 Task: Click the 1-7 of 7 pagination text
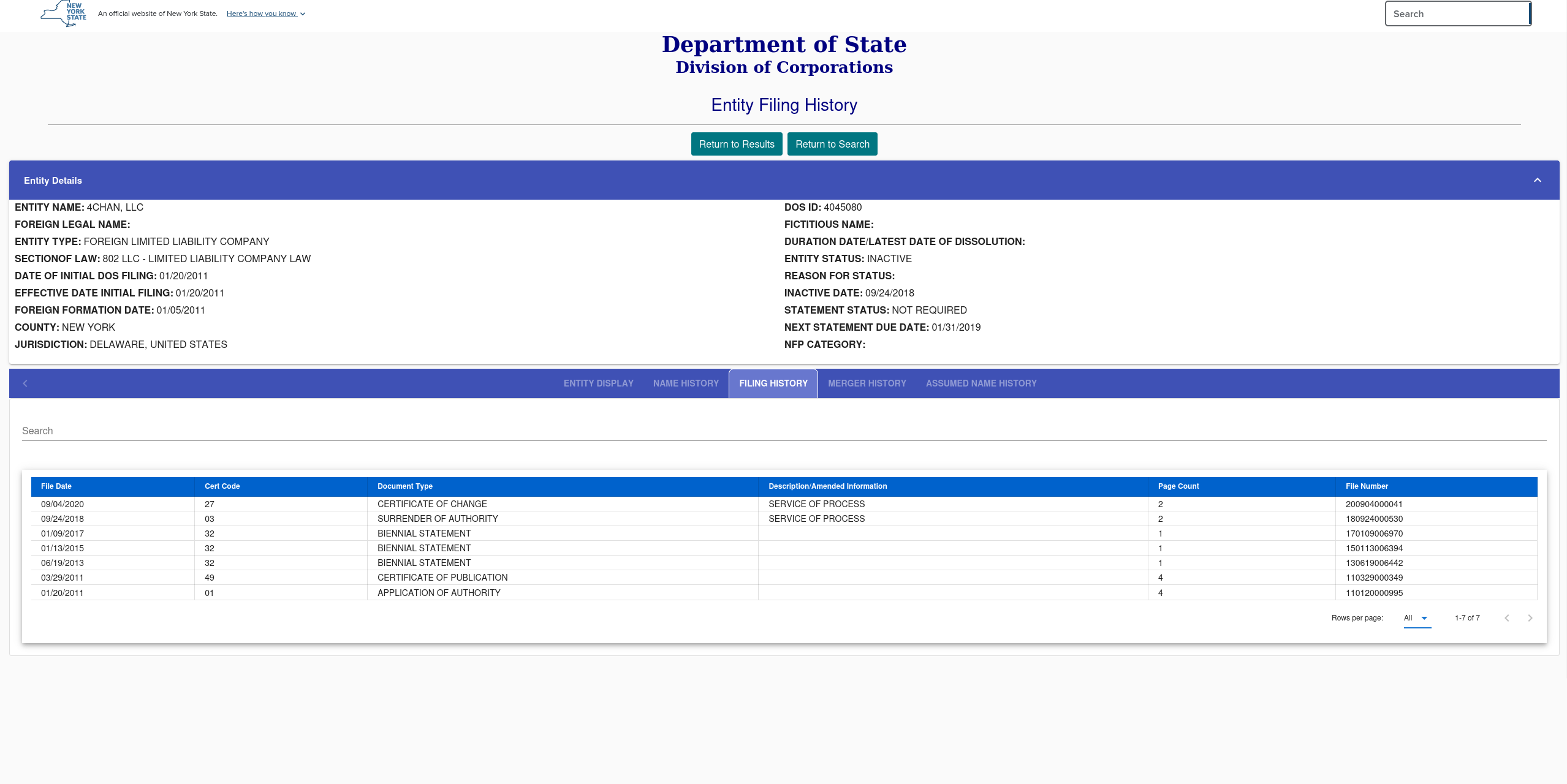pyautogui.click(x=1467, y=618)
